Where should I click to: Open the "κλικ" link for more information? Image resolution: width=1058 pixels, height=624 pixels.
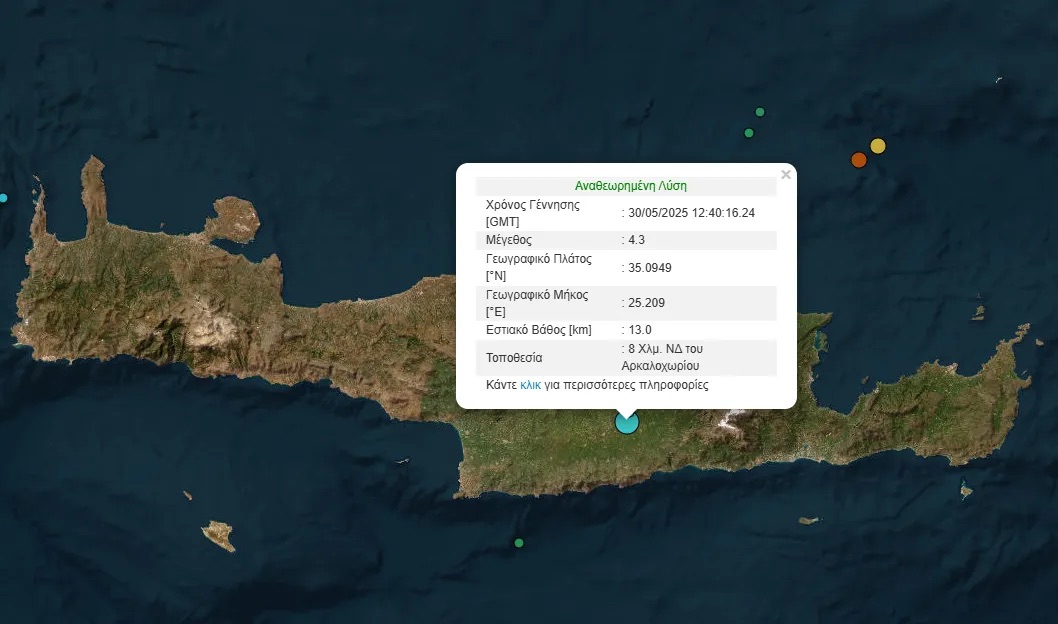(x=530, y=385)
